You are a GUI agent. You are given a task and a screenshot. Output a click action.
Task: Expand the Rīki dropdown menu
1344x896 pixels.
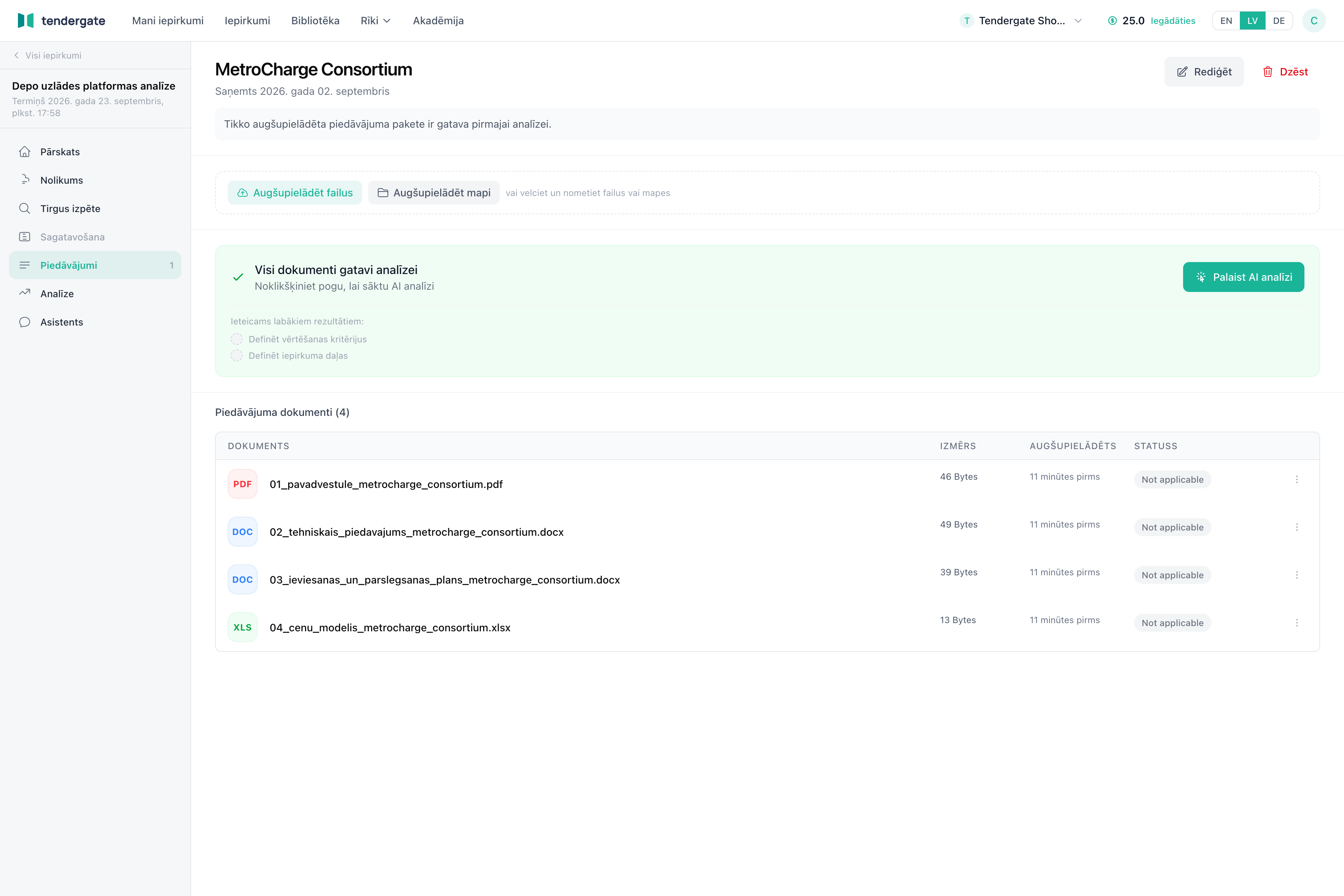coord(376,21)
